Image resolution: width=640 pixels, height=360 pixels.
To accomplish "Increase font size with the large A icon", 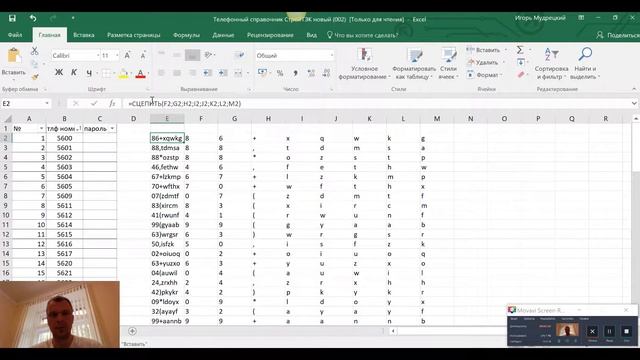I will point(127,55).
